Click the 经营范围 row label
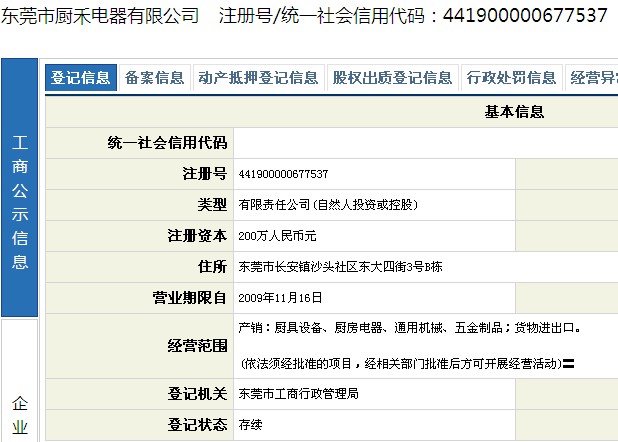Screen dimensions: 618x442 click(197, 346)
